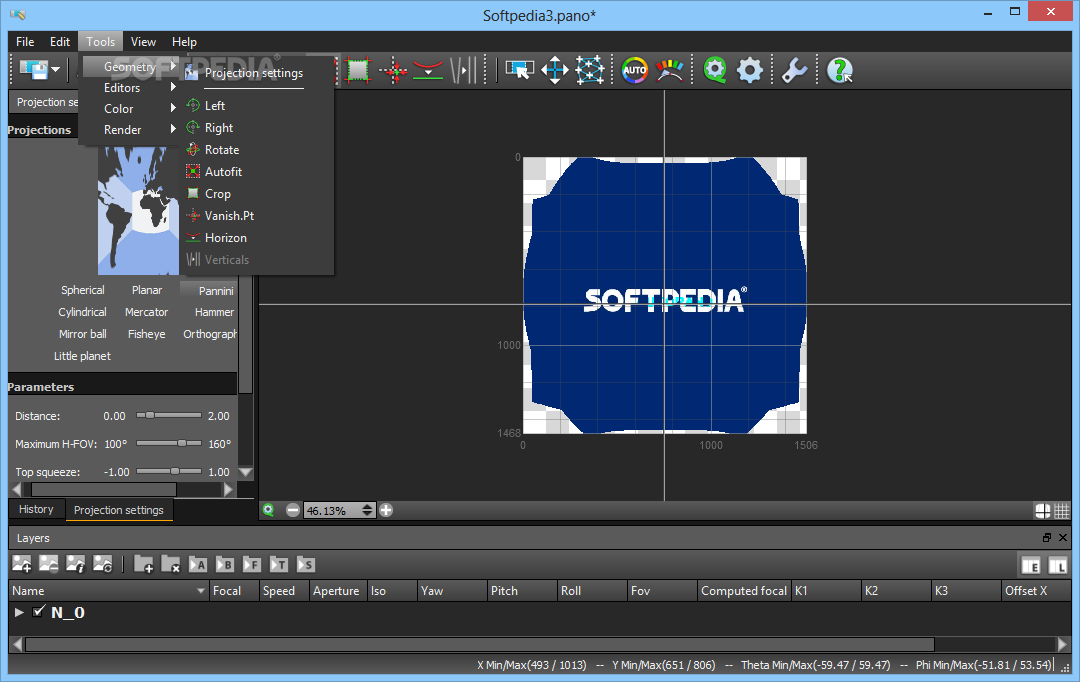Select the Mercator projection

coord(147,312)
